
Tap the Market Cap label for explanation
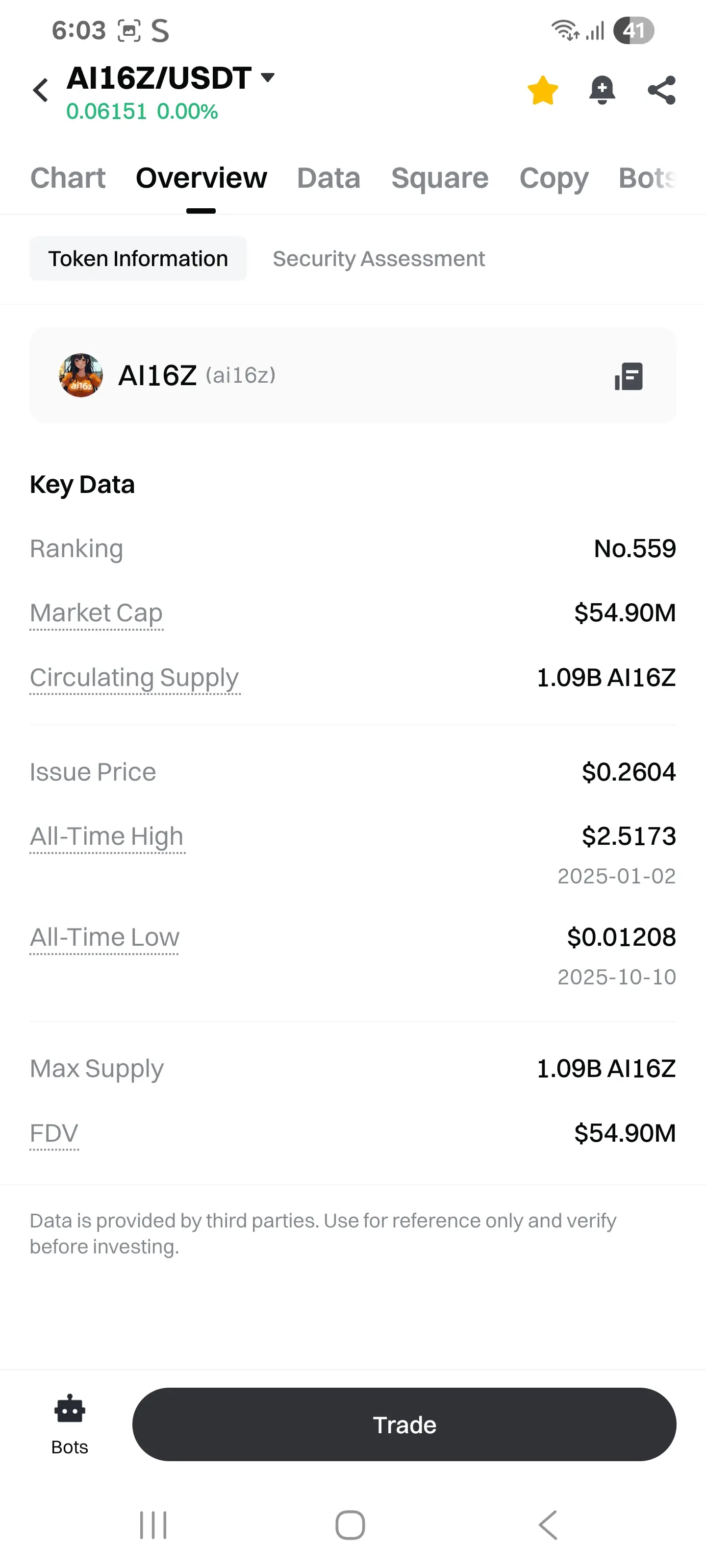pos(96,613)
